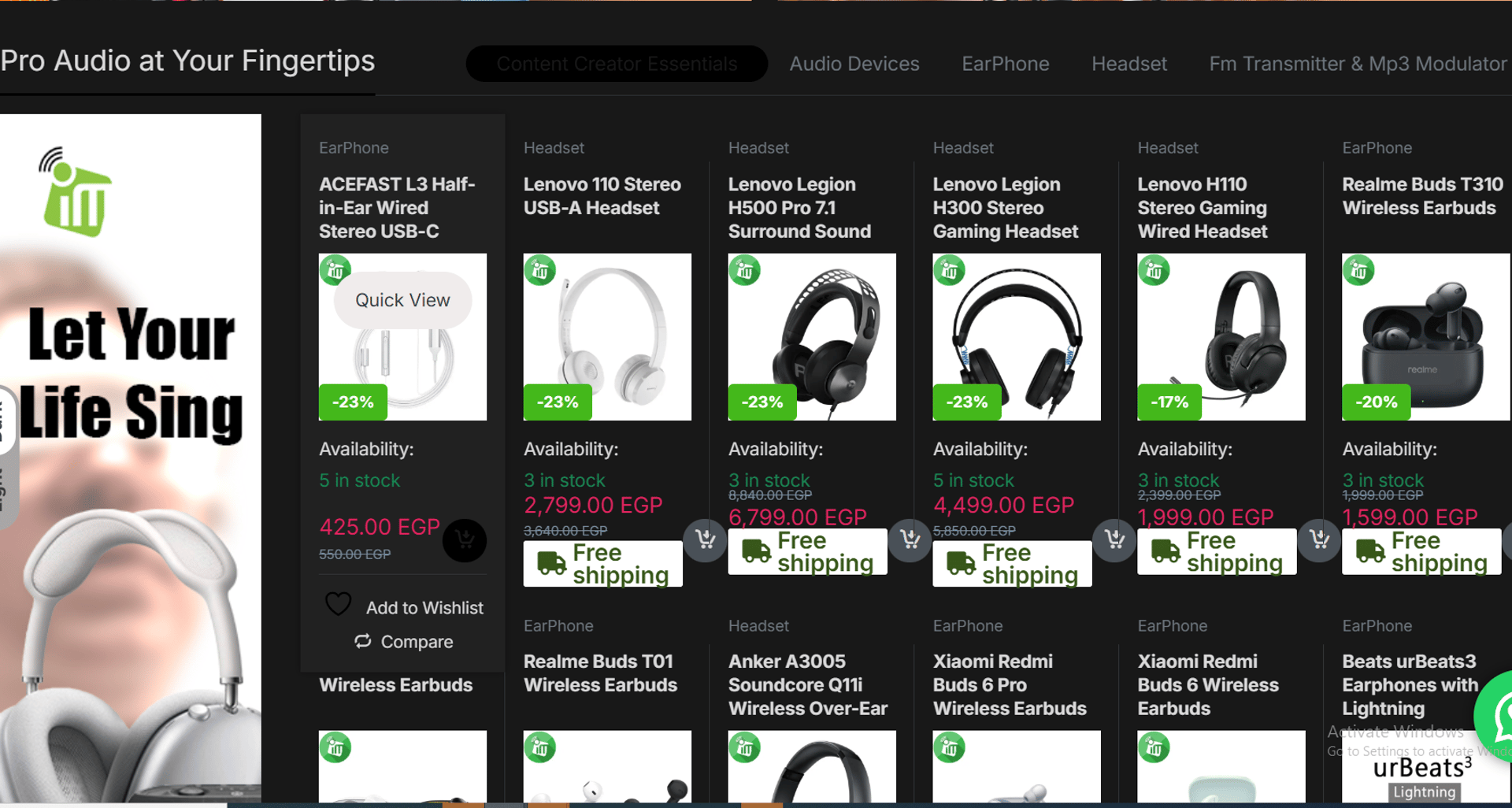View Realme Buds T310 product image
This screenshot has height=808, width=1512.
pos(1426,337)
